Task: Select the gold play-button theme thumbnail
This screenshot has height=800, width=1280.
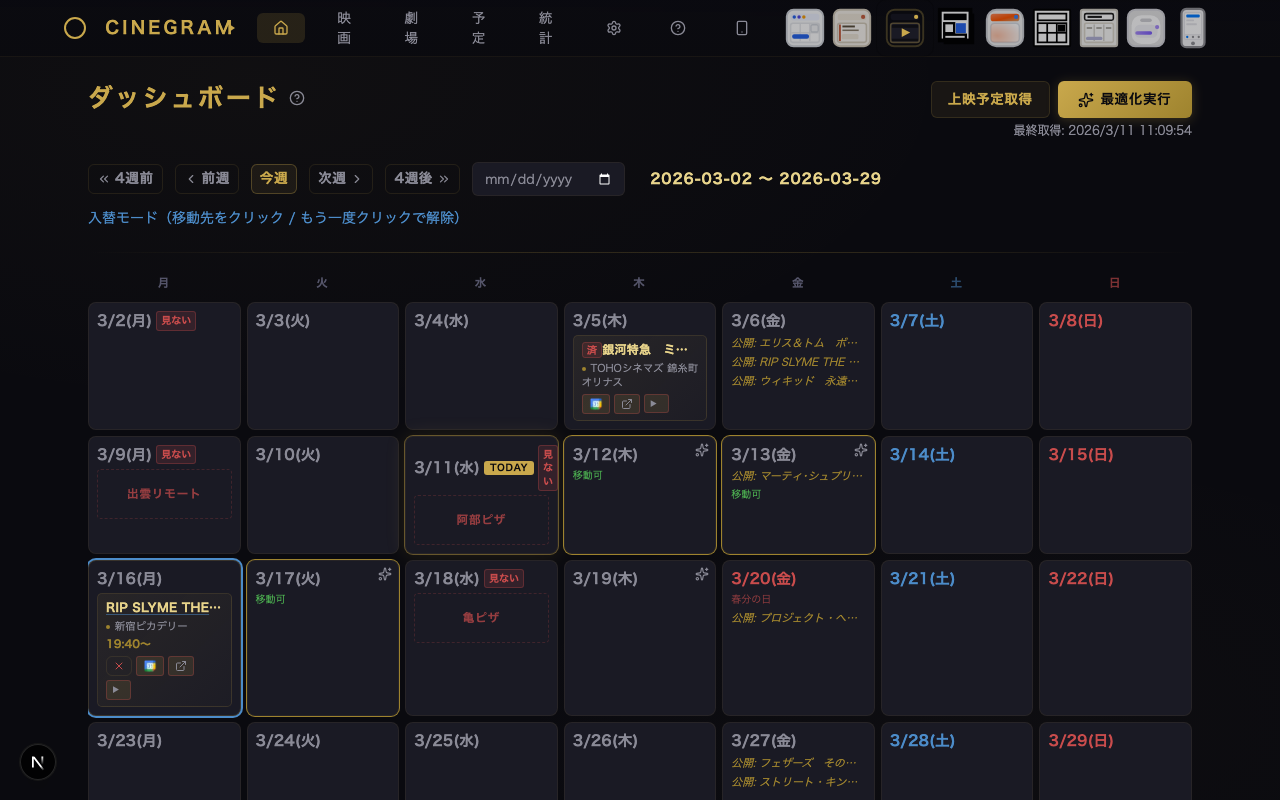Action: [905, 28]
